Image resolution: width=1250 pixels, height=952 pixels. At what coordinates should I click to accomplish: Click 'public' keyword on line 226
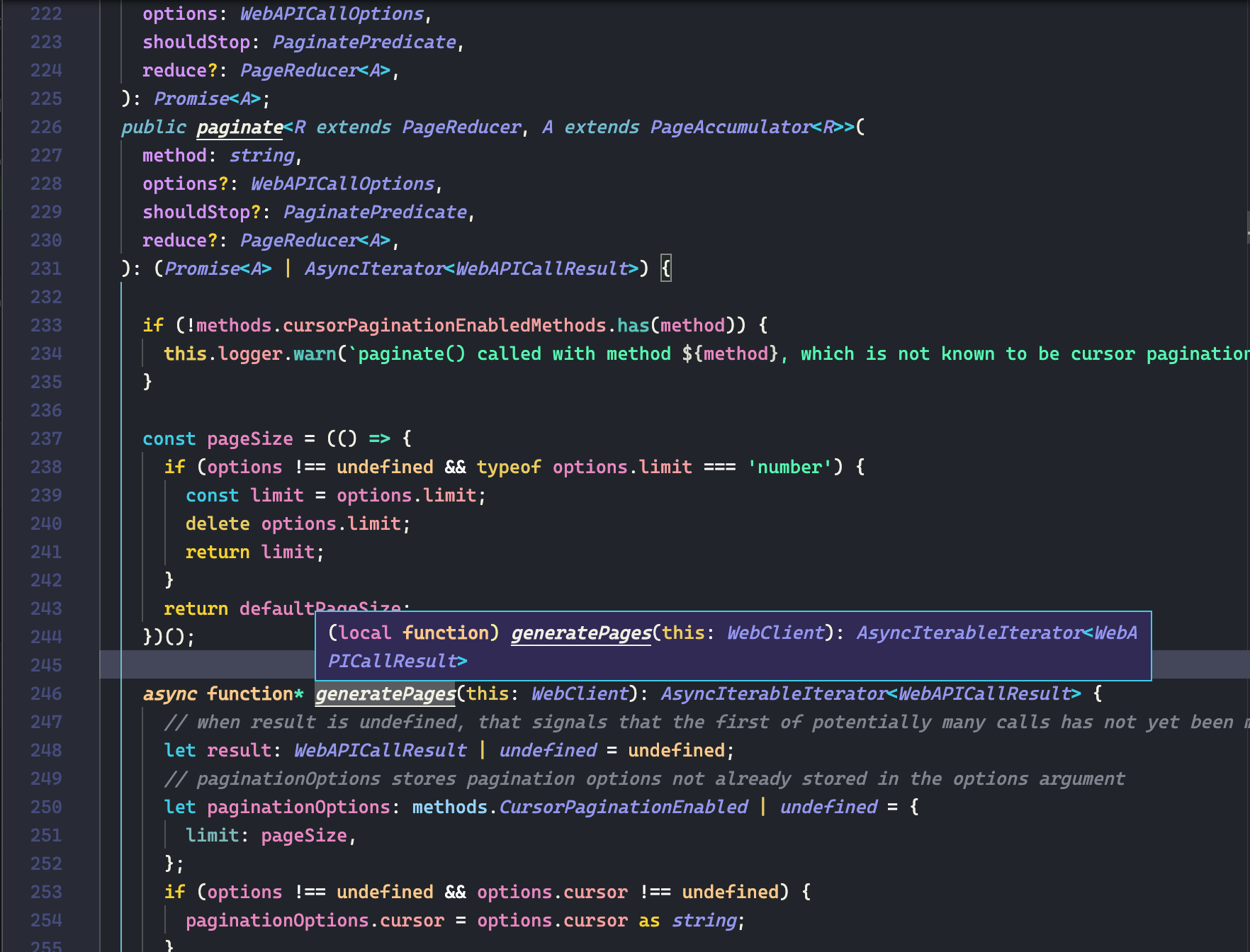click(x=153, y=127)
